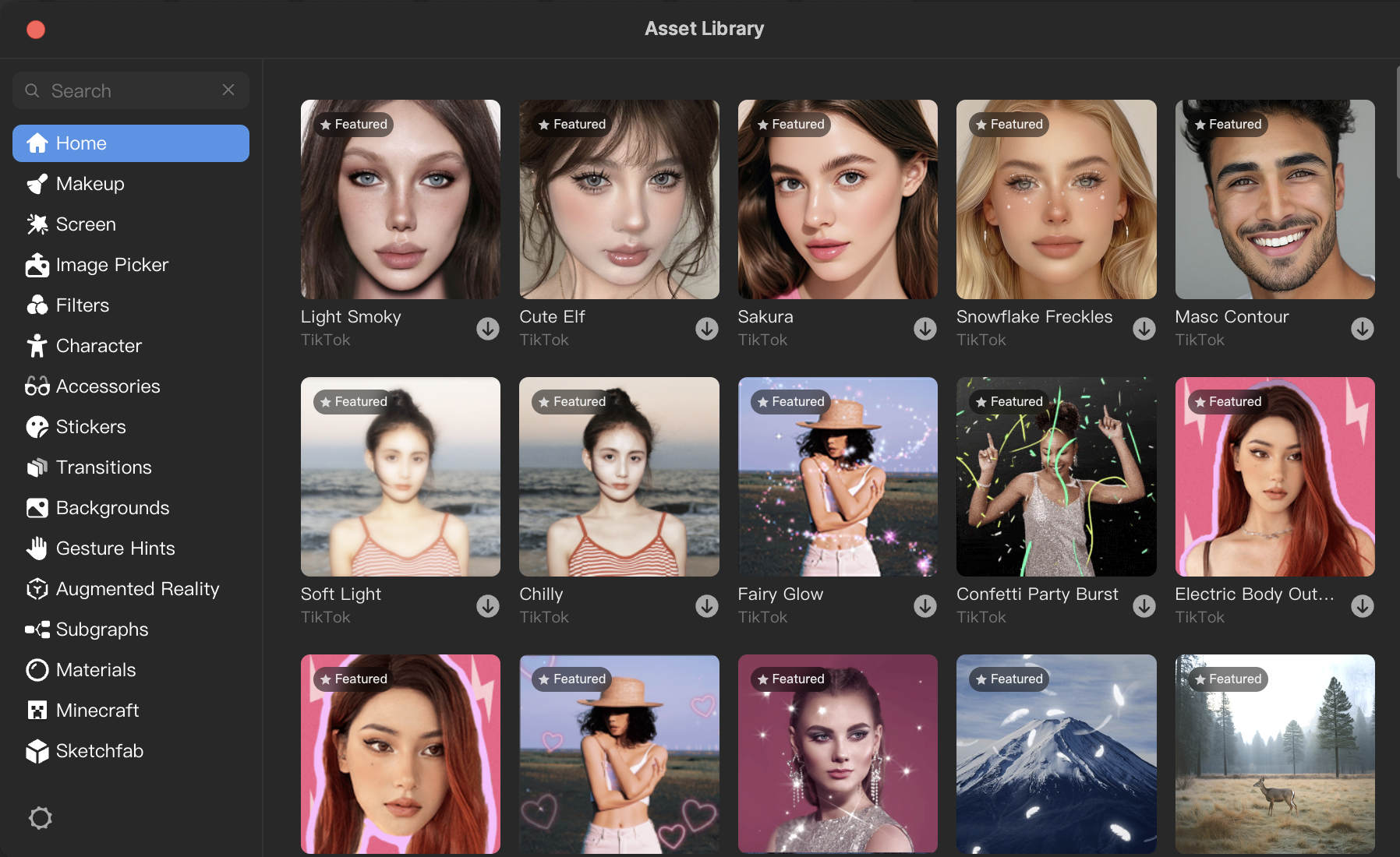This screenshot has height=857, width=1400.
Task: Go to the Home category
Action: [x=131, y=143]
